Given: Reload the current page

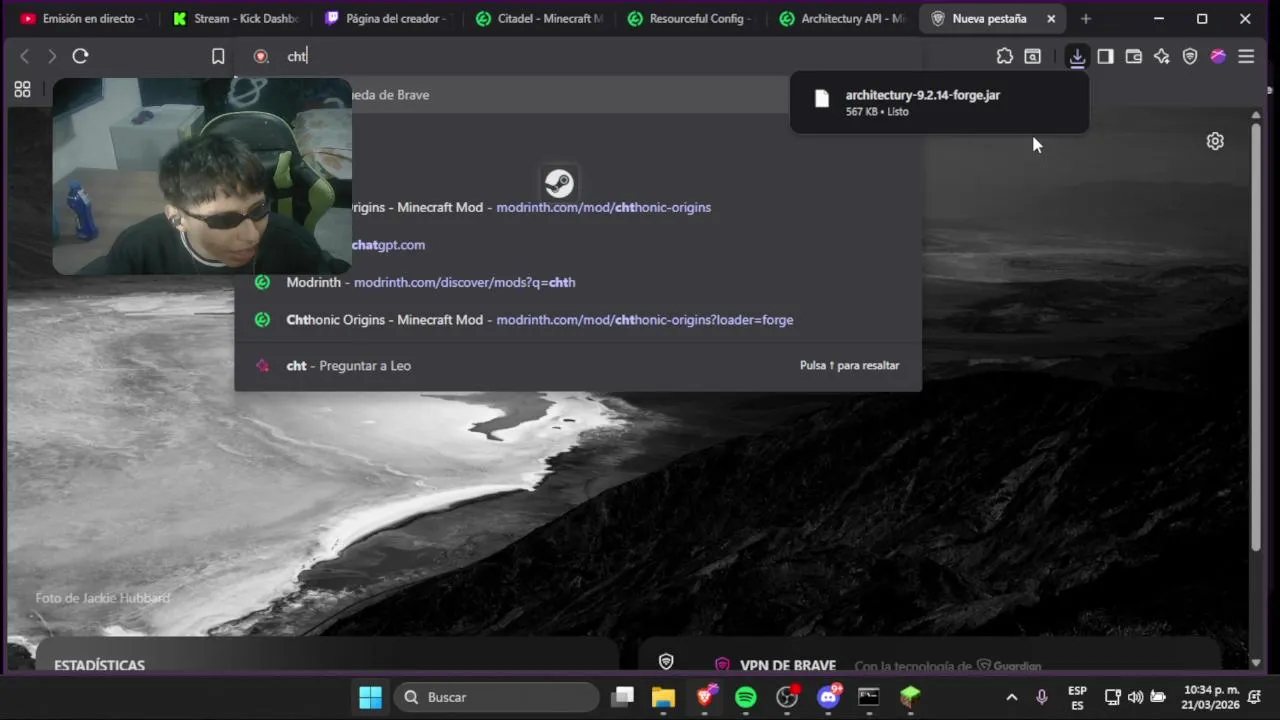Looking at the screenshot, I should [x=80, y=57].
